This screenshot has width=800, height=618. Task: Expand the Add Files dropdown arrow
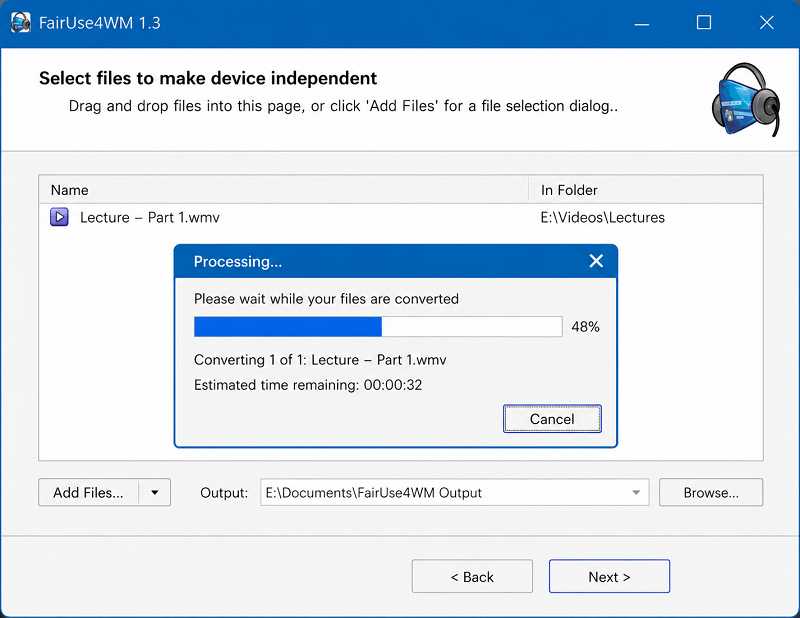click(155, 492)
